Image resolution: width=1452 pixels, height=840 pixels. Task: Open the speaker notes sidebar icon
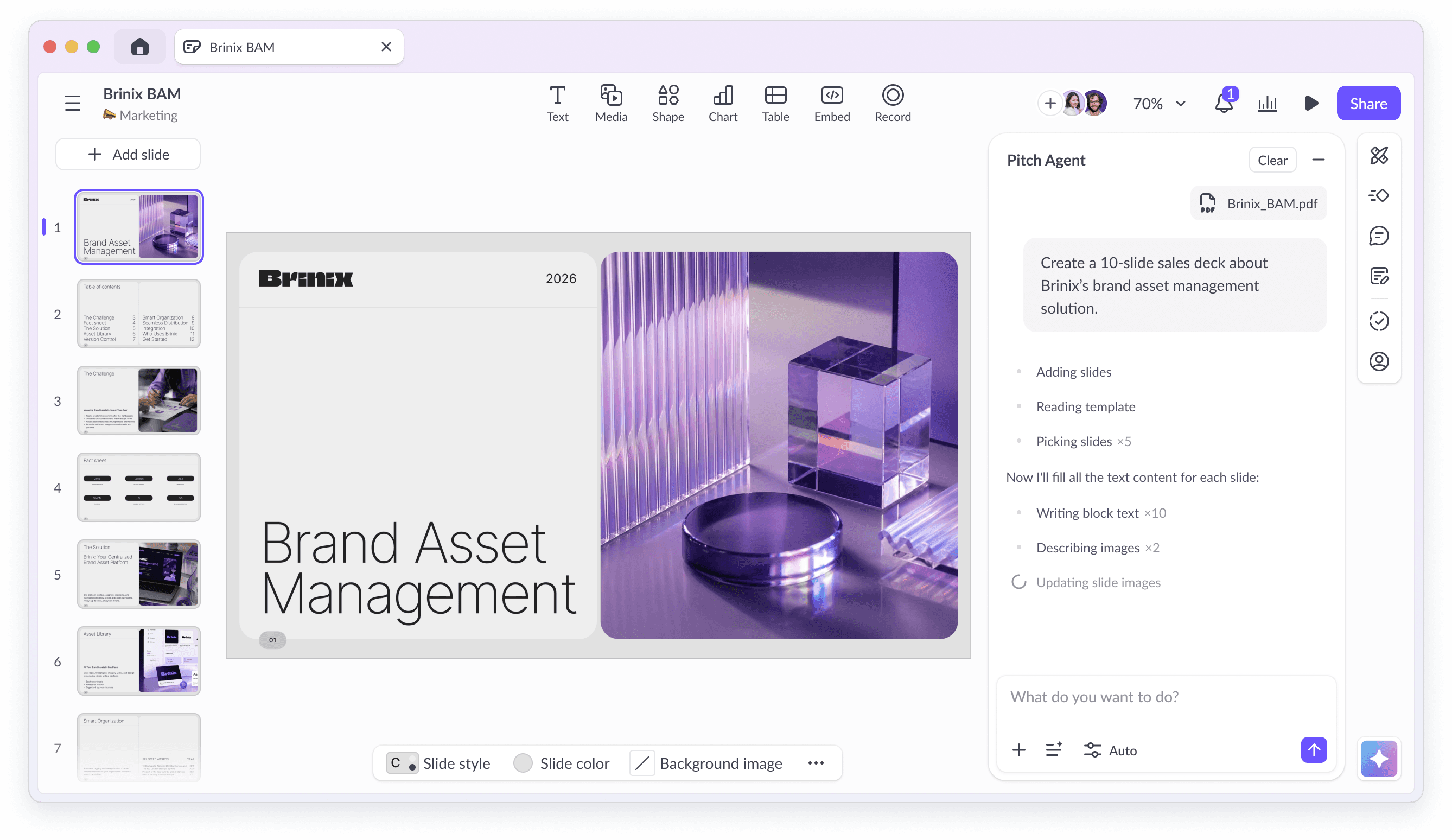(1379, 276)
